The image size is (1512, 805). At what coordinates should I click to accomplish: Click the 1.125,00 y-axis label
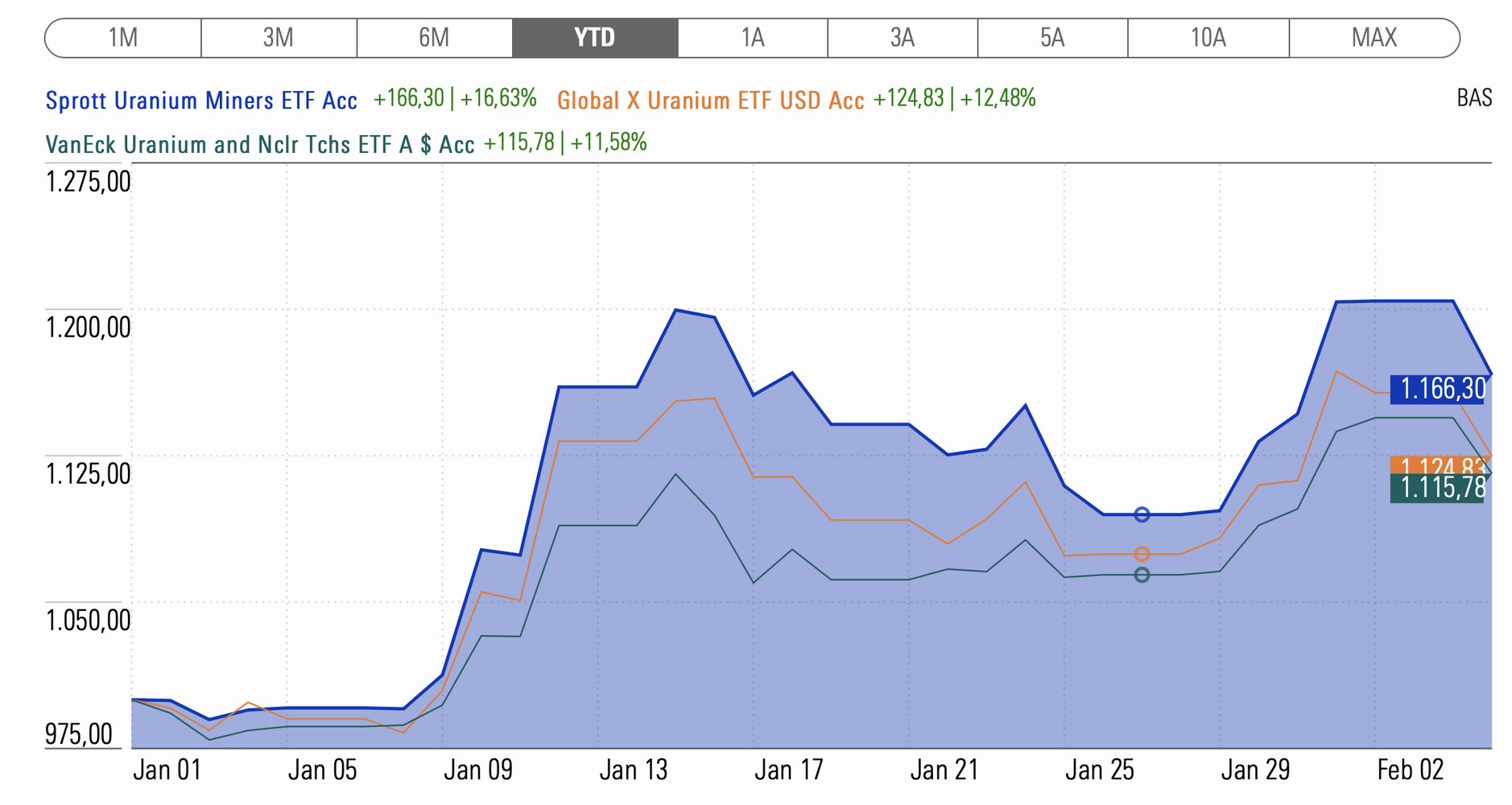[88, 474]
